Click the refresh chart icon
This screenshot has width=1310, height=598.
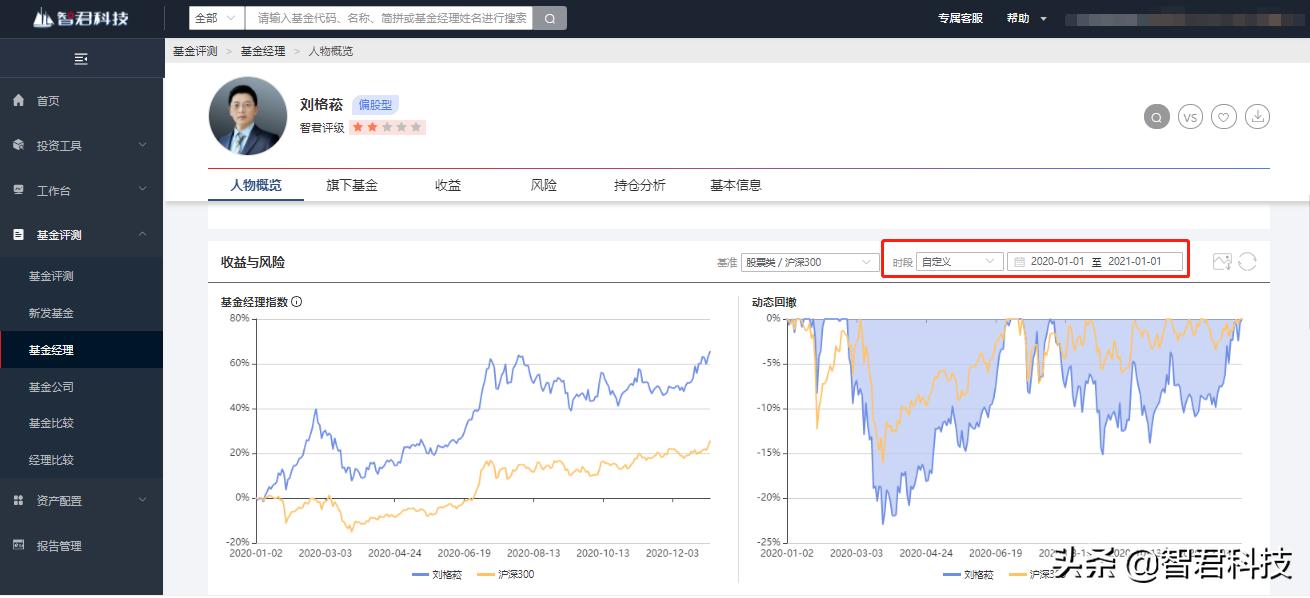click(1247, 262)
